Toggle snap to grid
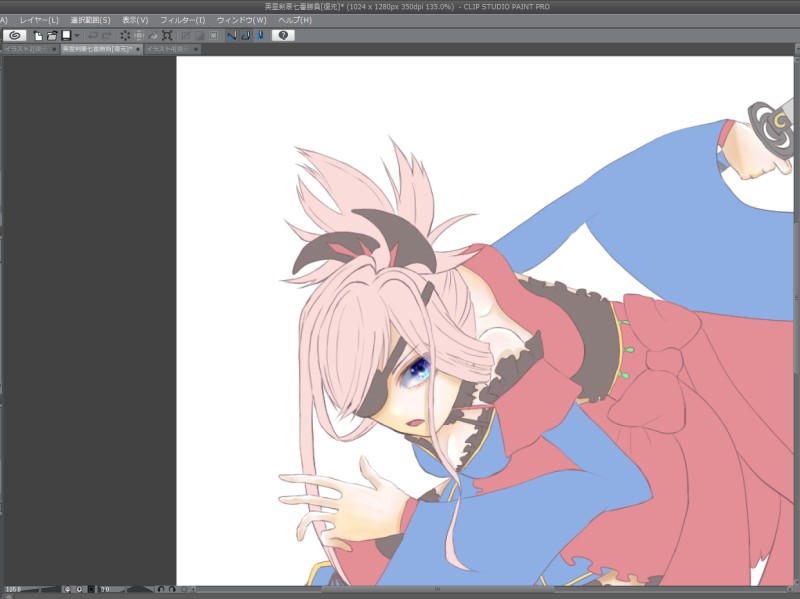Image resolution: width=800 pixels, height=599 pixels. [x=260, y=35]
